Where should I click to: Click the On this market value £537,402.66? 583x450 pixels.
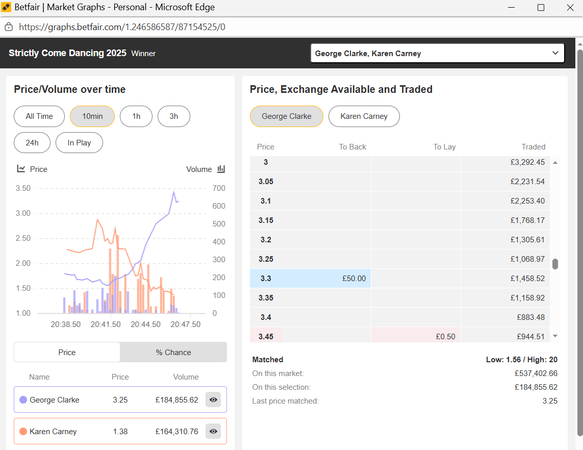click(536, 373)
